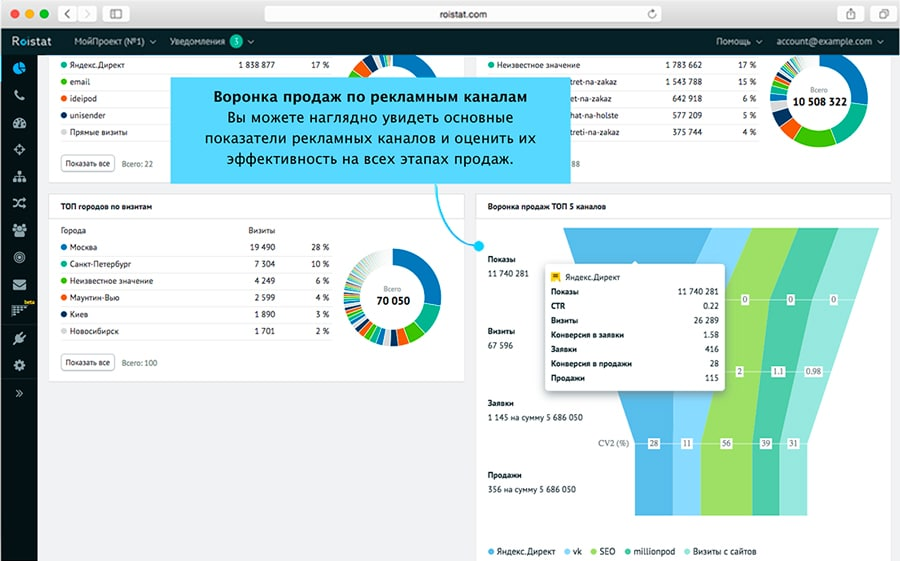Select the Санкт-Петербург city row
Viewport: 900px width, 561px height.
(195, 264)
